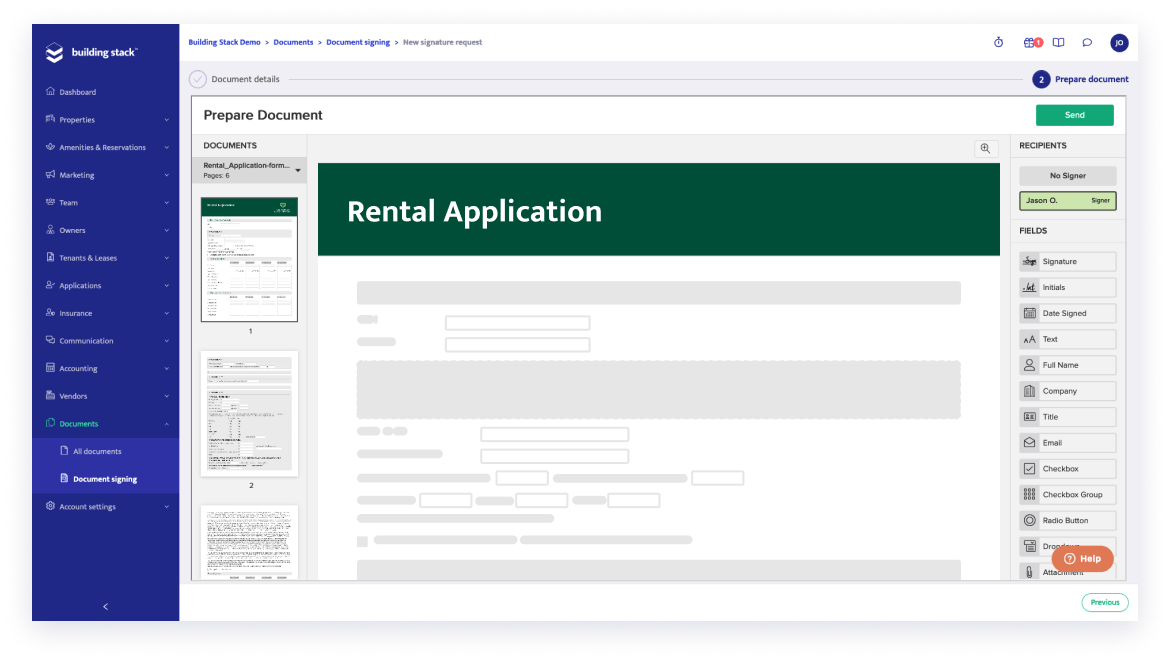Select the Checkbox field tool
The width and height of the screenshot is (1170, 662).
coord(1067,468)
